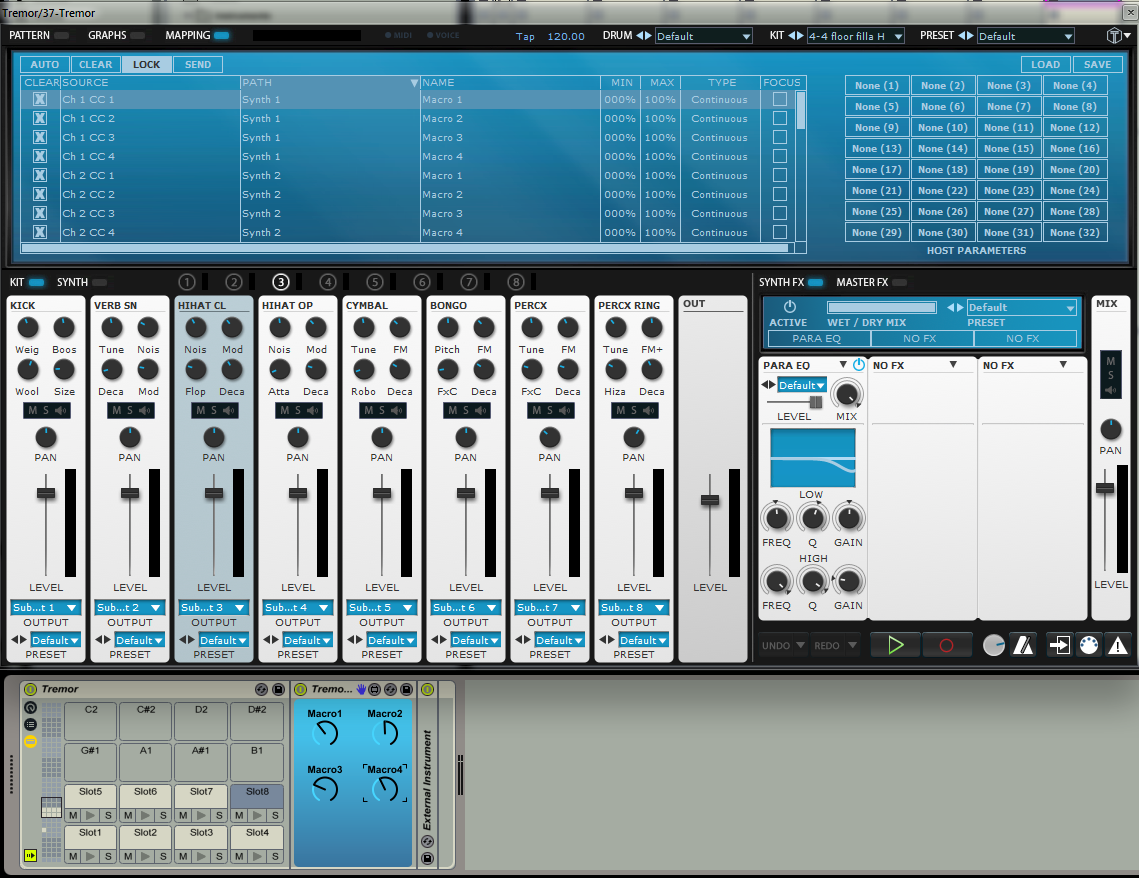Check the Focus box for Ch 1 CC 1

click(x=779, y=100)
